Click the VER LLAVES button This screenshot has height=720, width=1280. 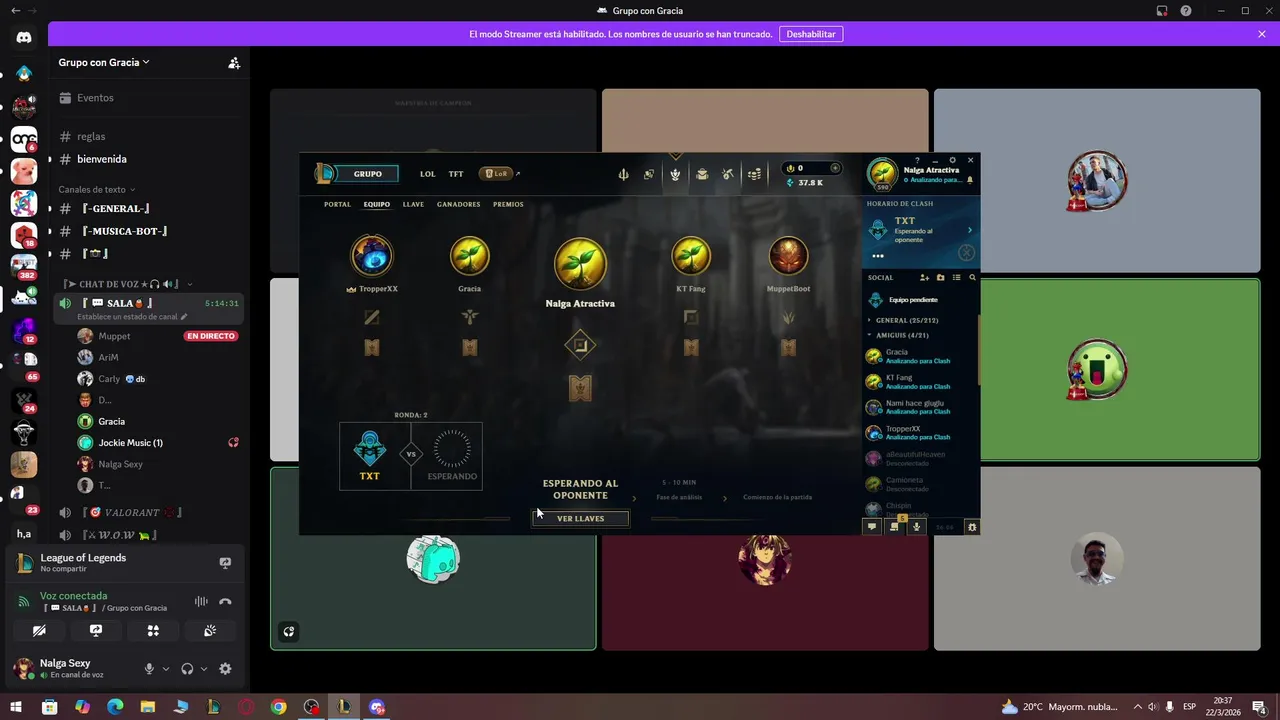pos(580,519)
